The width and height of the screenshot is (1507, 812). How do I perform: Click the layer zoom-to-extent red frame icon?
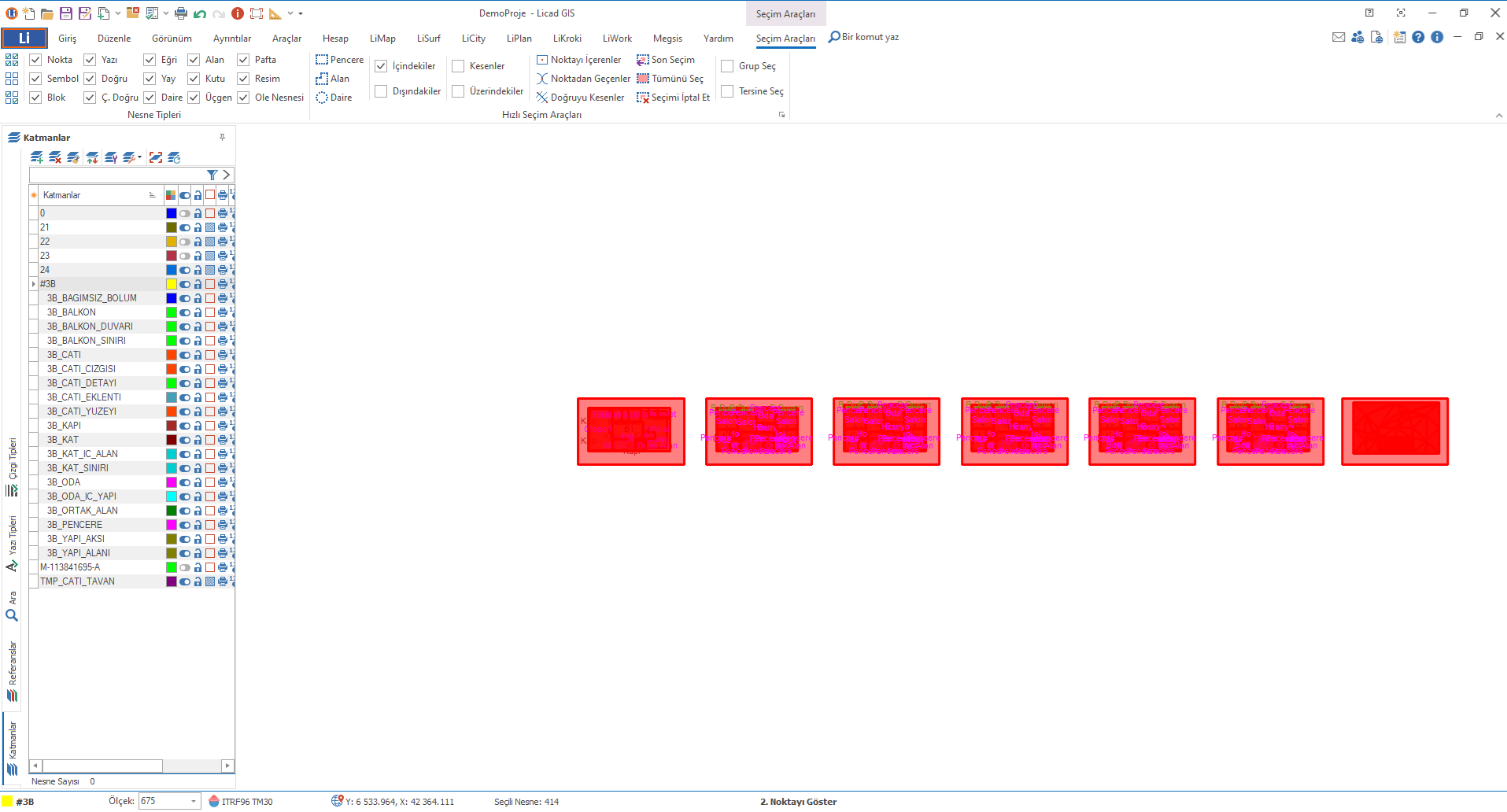tap(156, 157)
